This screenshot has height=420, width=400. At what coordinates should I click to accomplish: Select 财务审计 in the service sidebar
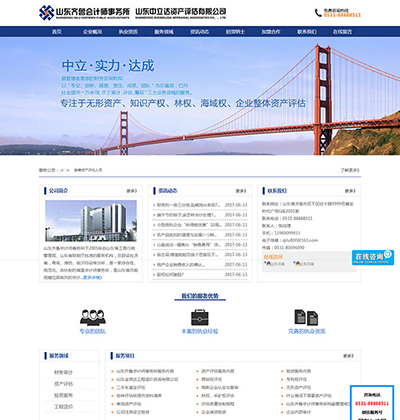coord(63,372)
